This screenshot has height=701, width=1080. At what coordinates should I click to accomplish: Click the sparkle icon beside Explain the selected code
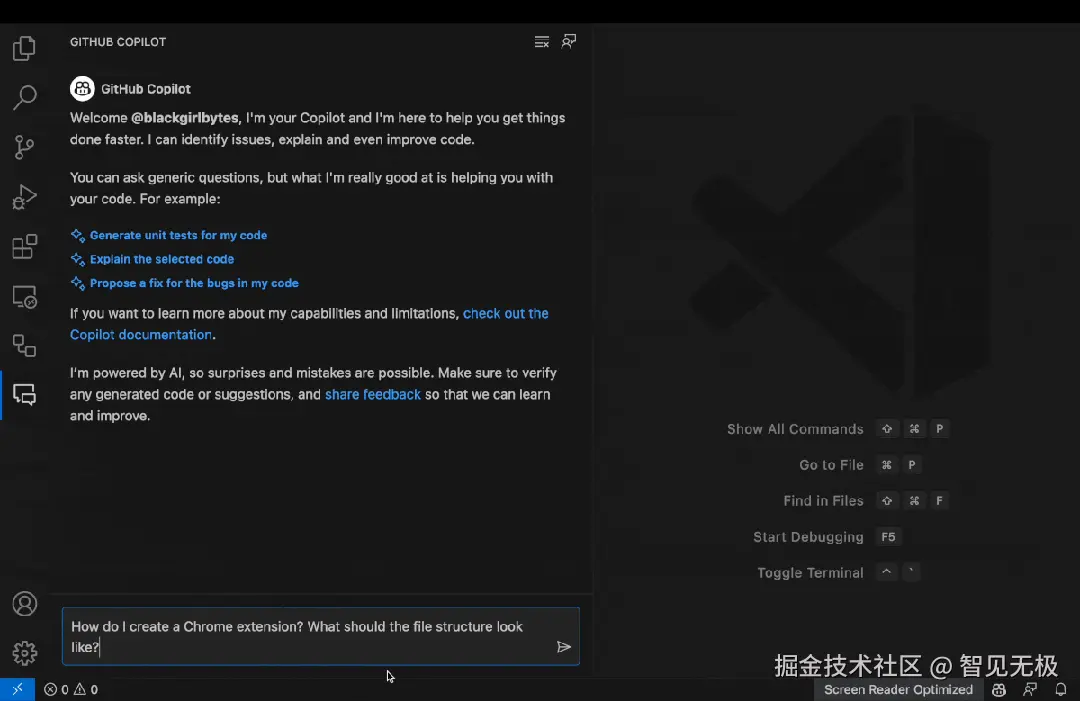tap(78, 260)
